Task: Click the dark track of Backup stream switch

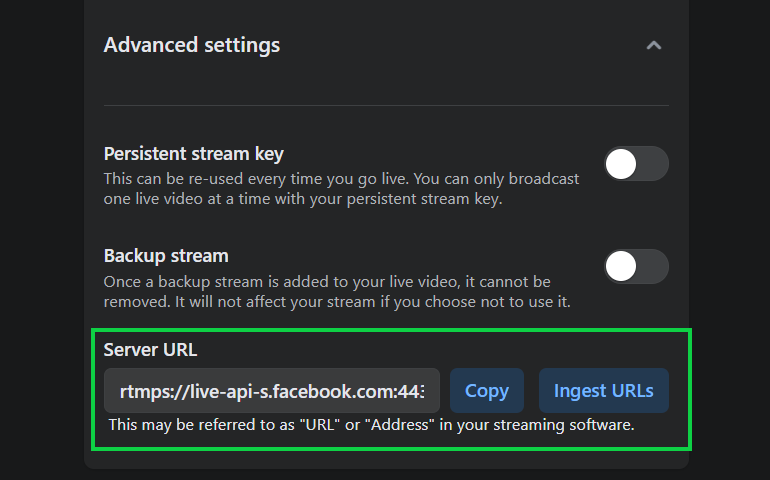Action: [652, 266]
